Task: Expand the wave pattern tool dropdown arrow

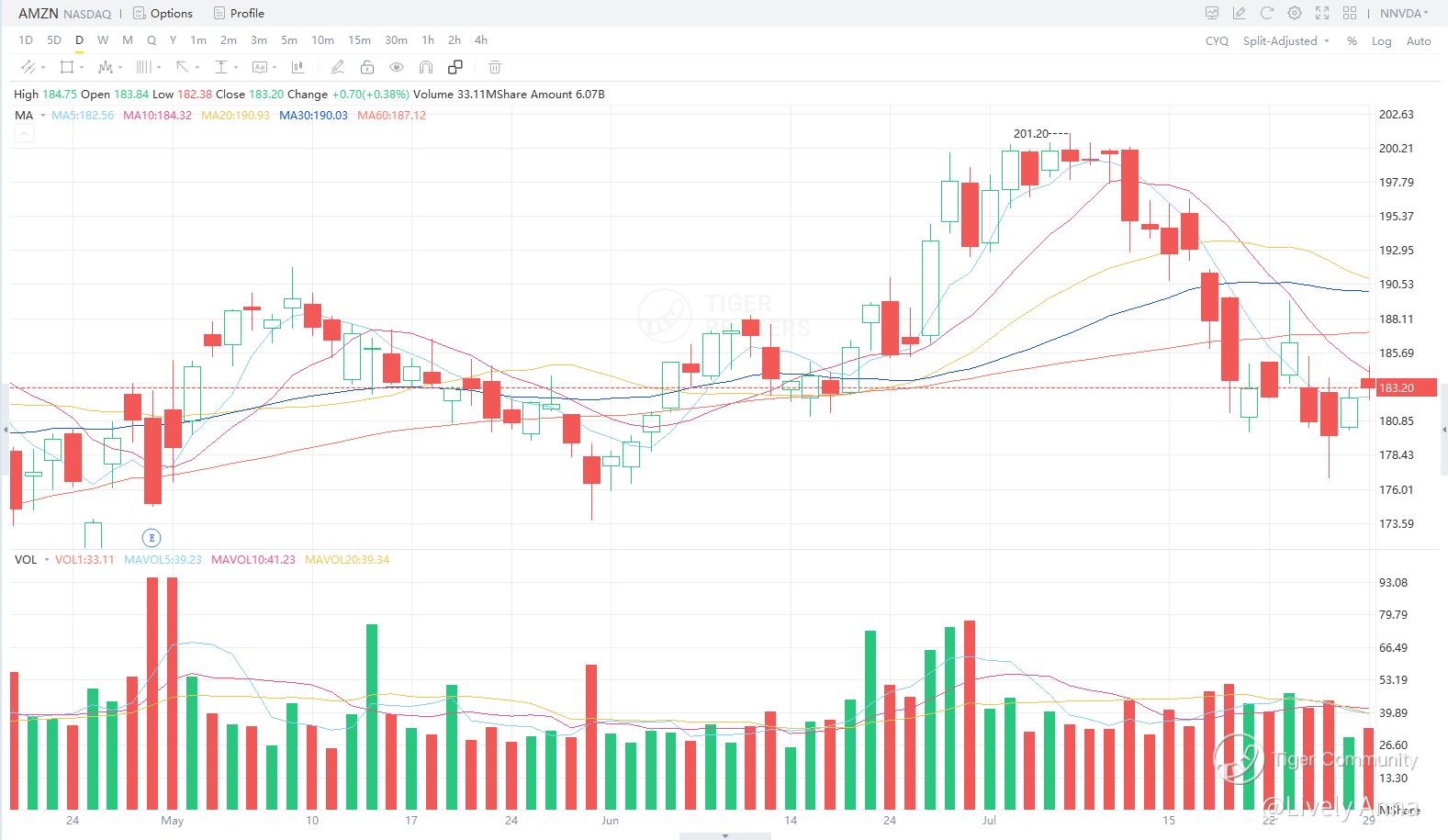Action: [120, 67]
